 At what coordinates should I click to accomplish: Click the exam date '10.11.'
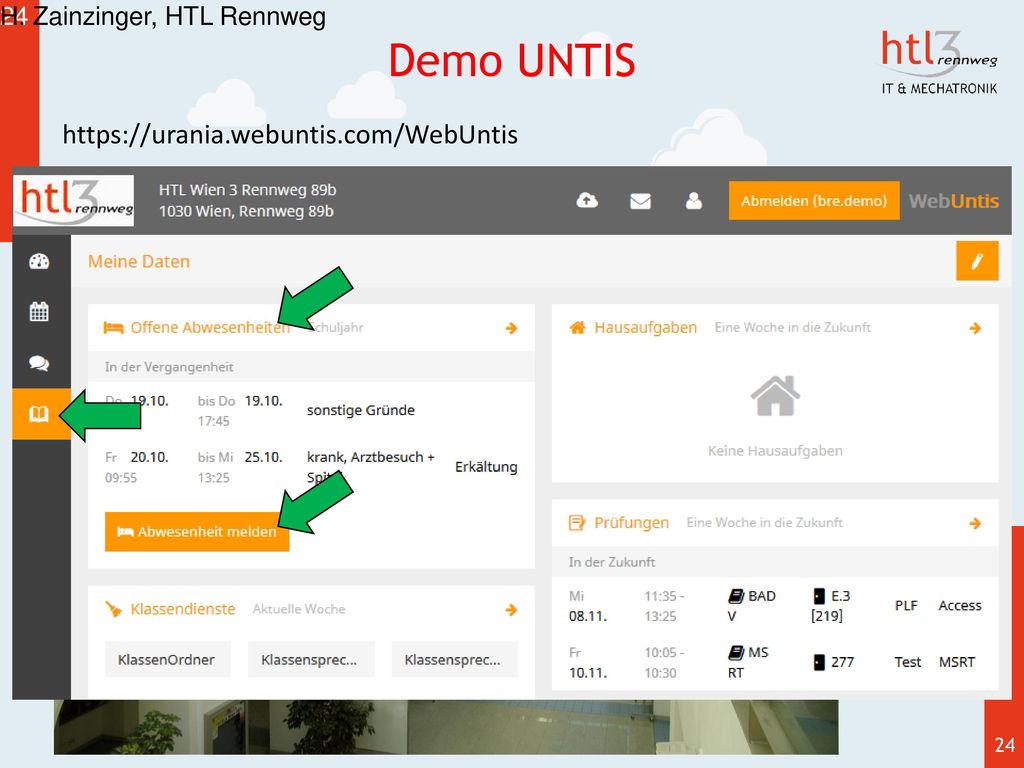[588, 673]
